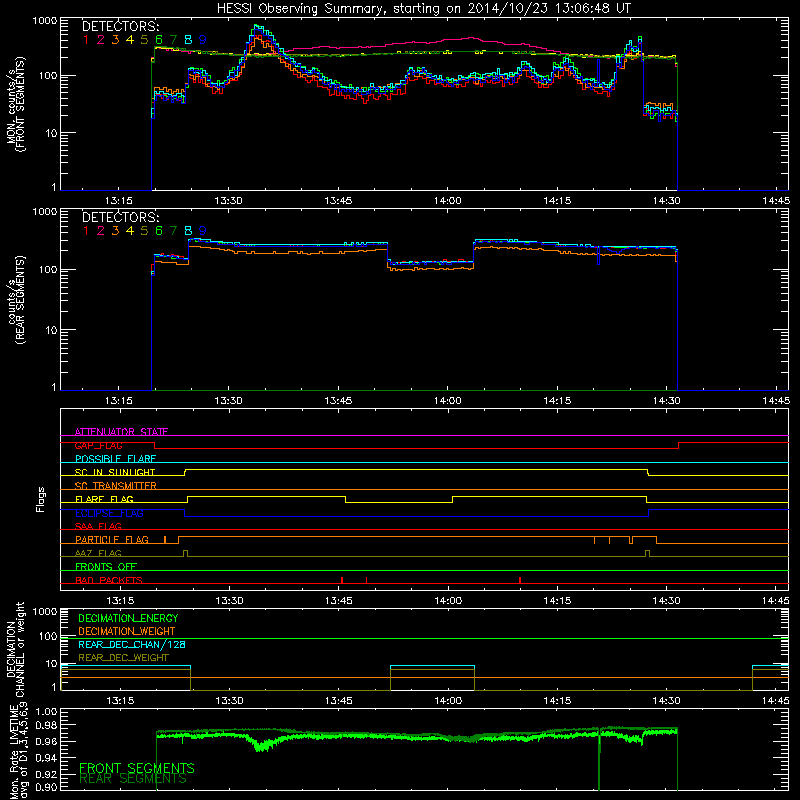
Task: Select the SAA_FLAG label
Action: point(98,526)
